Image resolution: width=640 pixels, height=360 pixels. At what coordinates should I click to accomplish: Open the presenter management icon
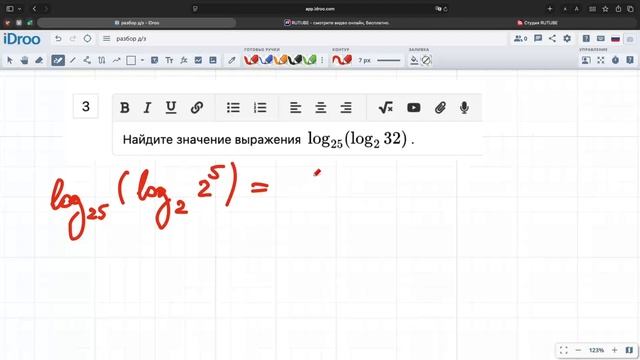coord(586,60)
